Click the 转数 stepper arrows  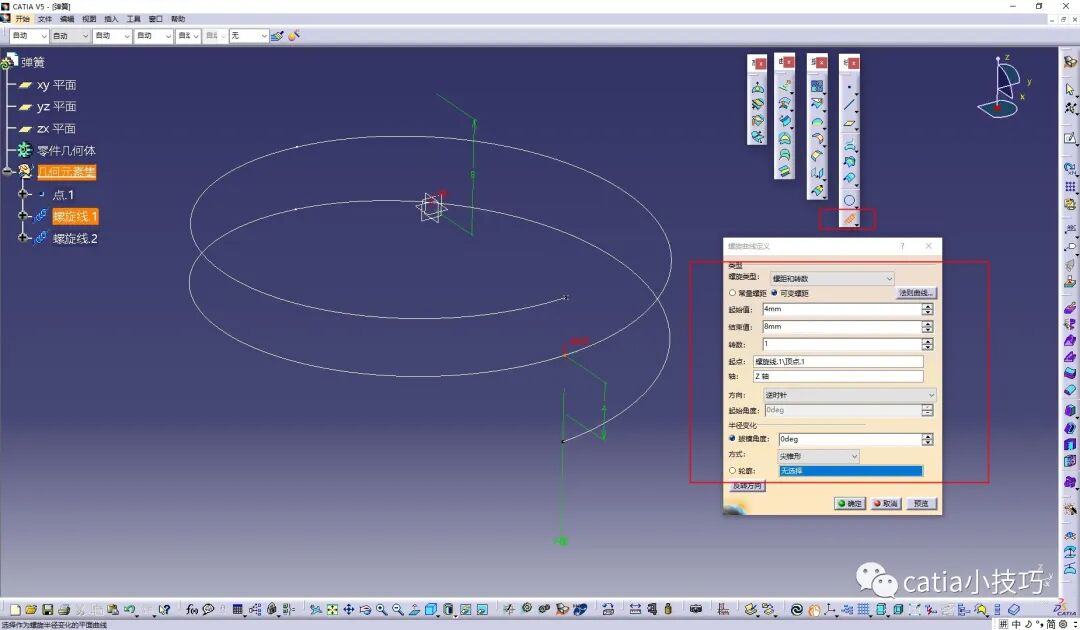[x=928, y=344]
